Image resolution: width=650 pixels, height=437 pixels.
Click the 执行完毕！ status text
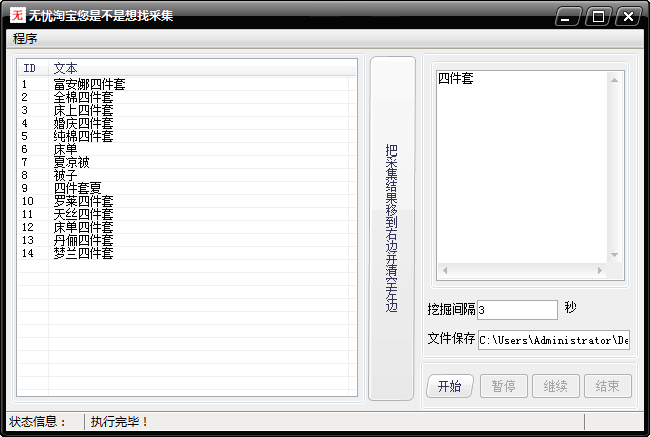tap(119, 422)
